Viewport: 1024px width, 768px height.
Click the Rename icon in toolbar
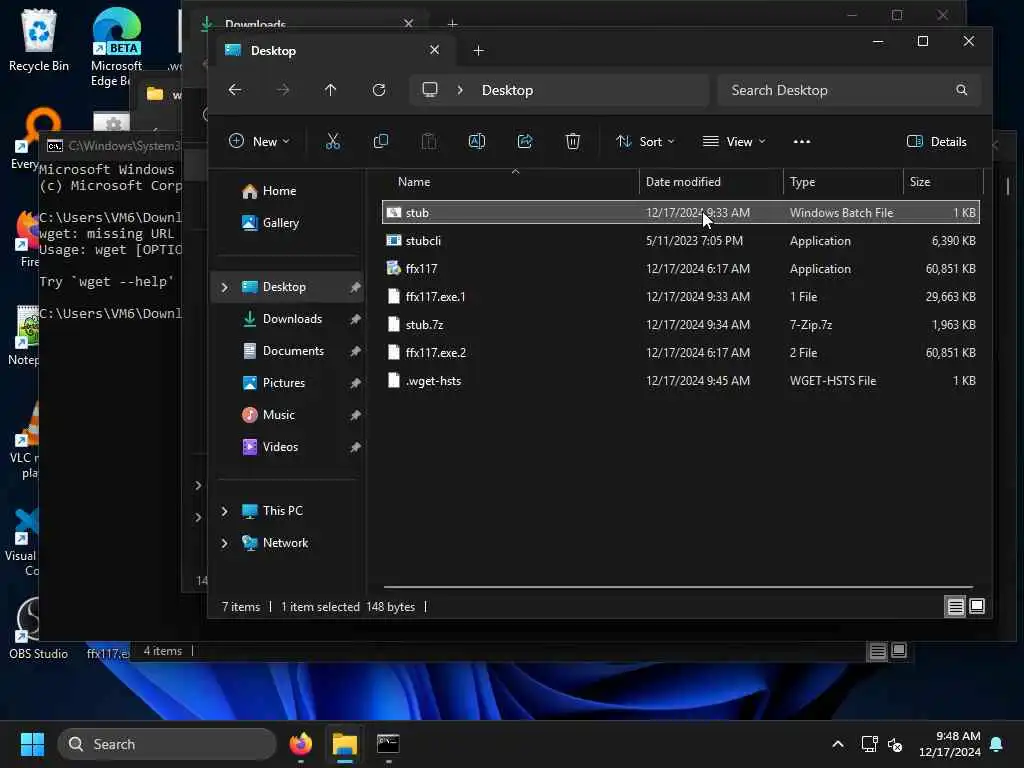pos(477,142)
